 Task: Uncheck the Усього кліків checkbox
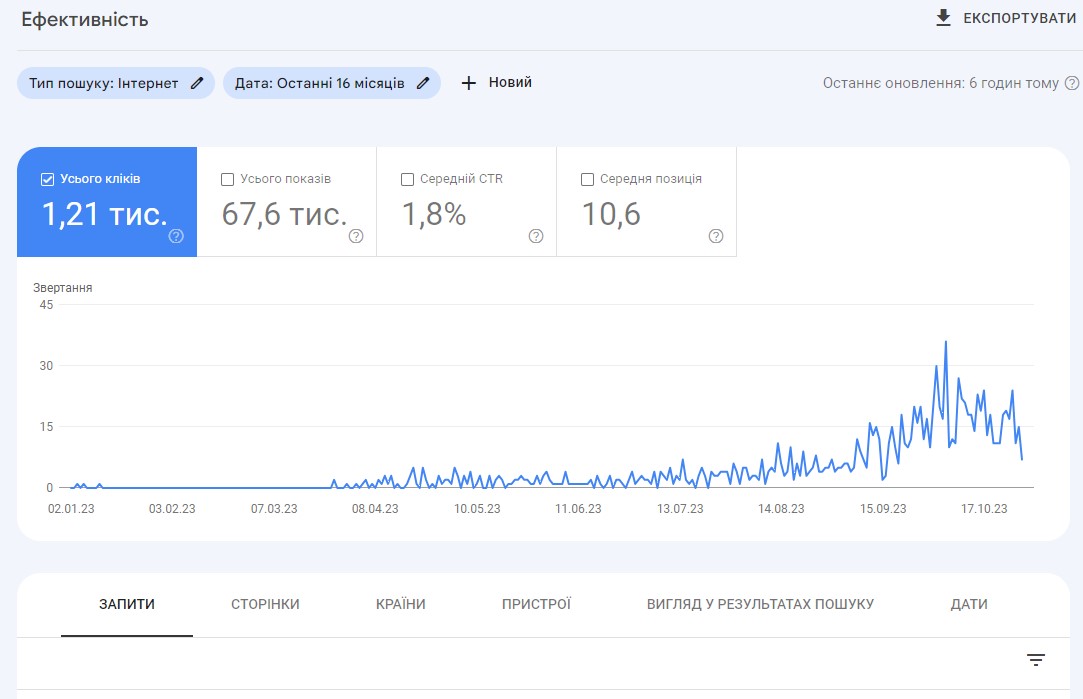[47, 179]
